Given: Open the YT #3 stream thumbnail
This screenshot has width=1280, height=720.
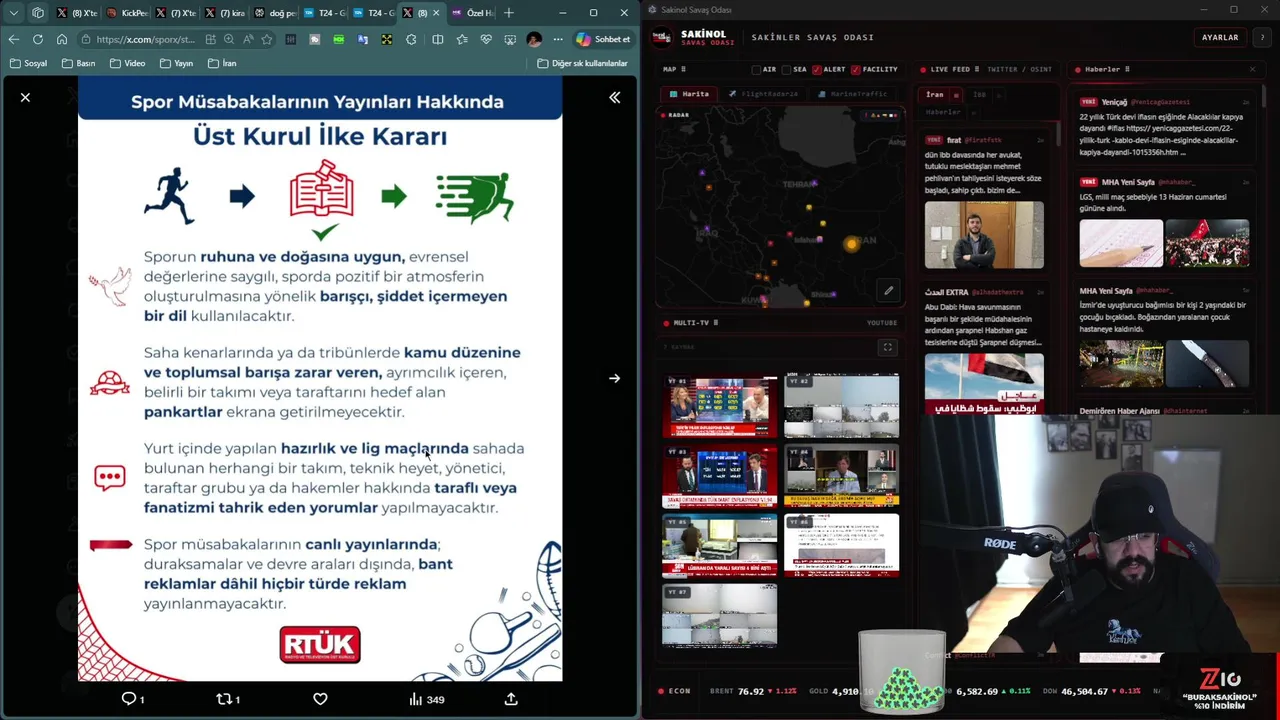Looking at the screenshot, I should (x=719, y=476).
